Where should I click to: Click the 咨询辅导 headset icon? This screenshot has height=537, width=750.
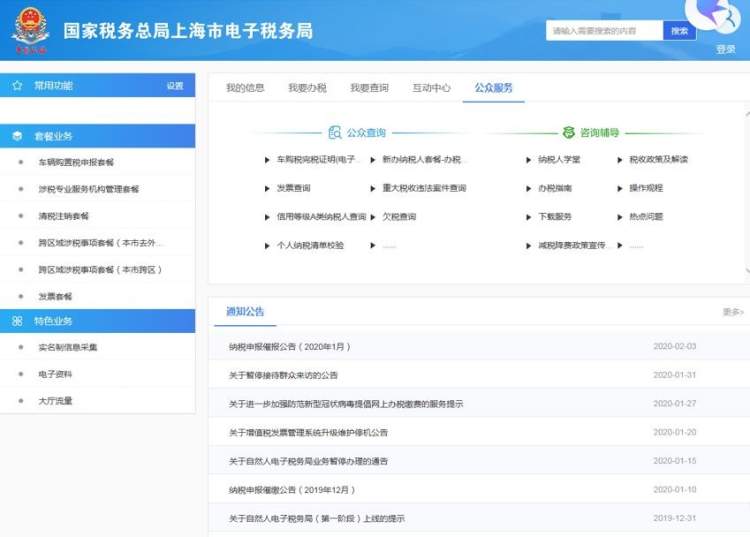[x=569, y=132]
